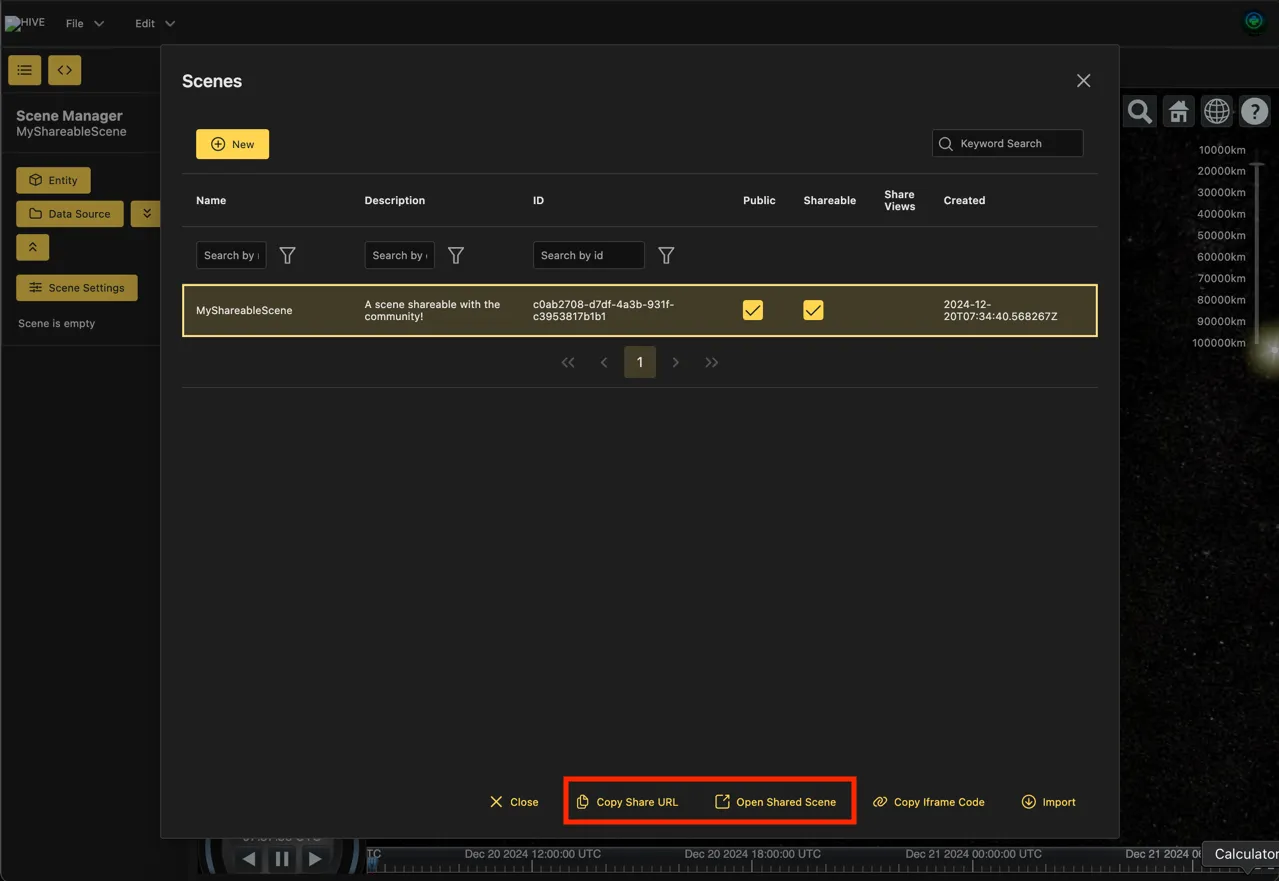Disable the Description filter funnel toggle
This screenshot has height=881, width=1279.
[455, 255]
